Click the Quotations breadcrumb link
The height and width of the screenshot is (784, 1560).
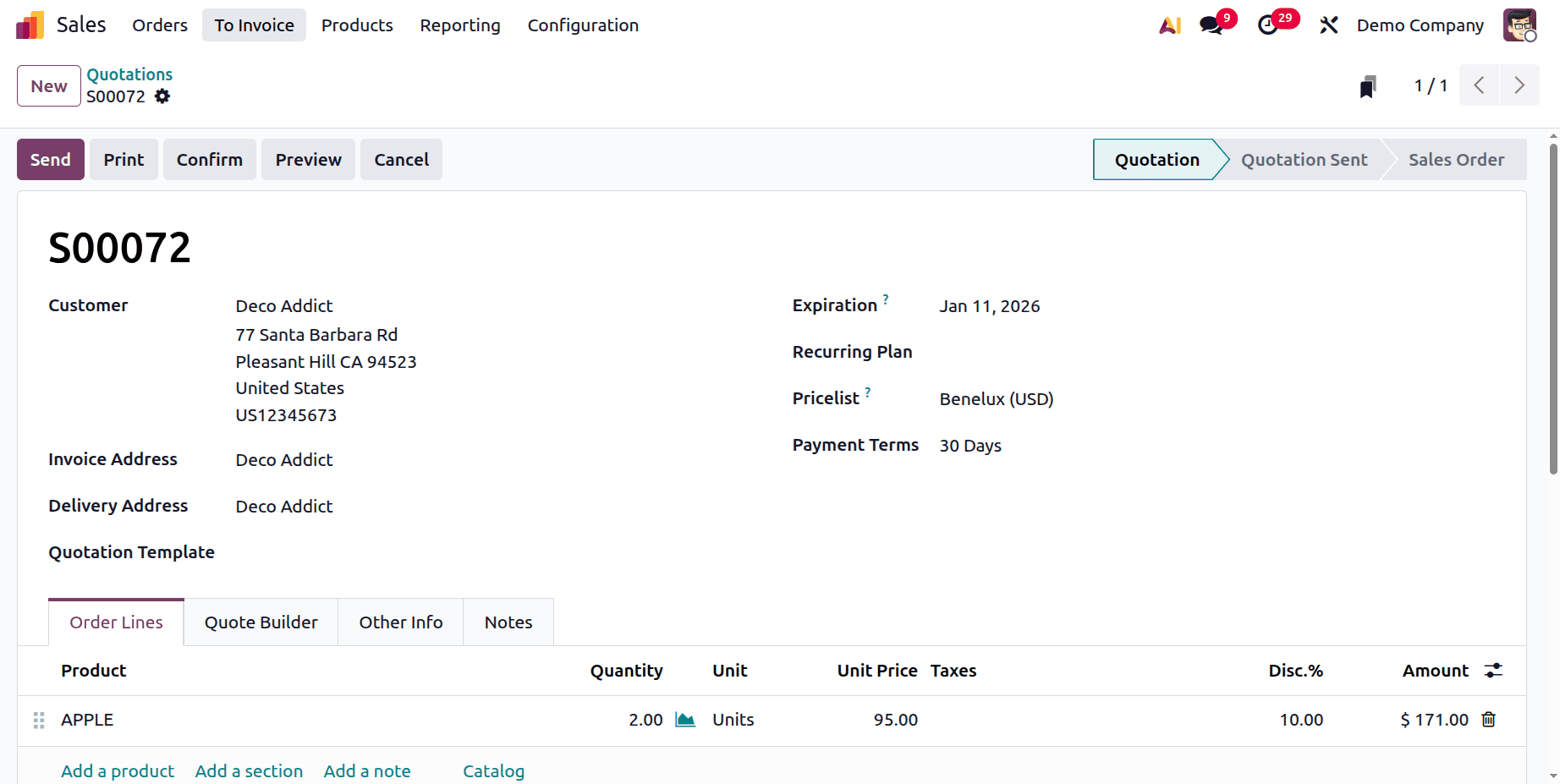(129, 74)
